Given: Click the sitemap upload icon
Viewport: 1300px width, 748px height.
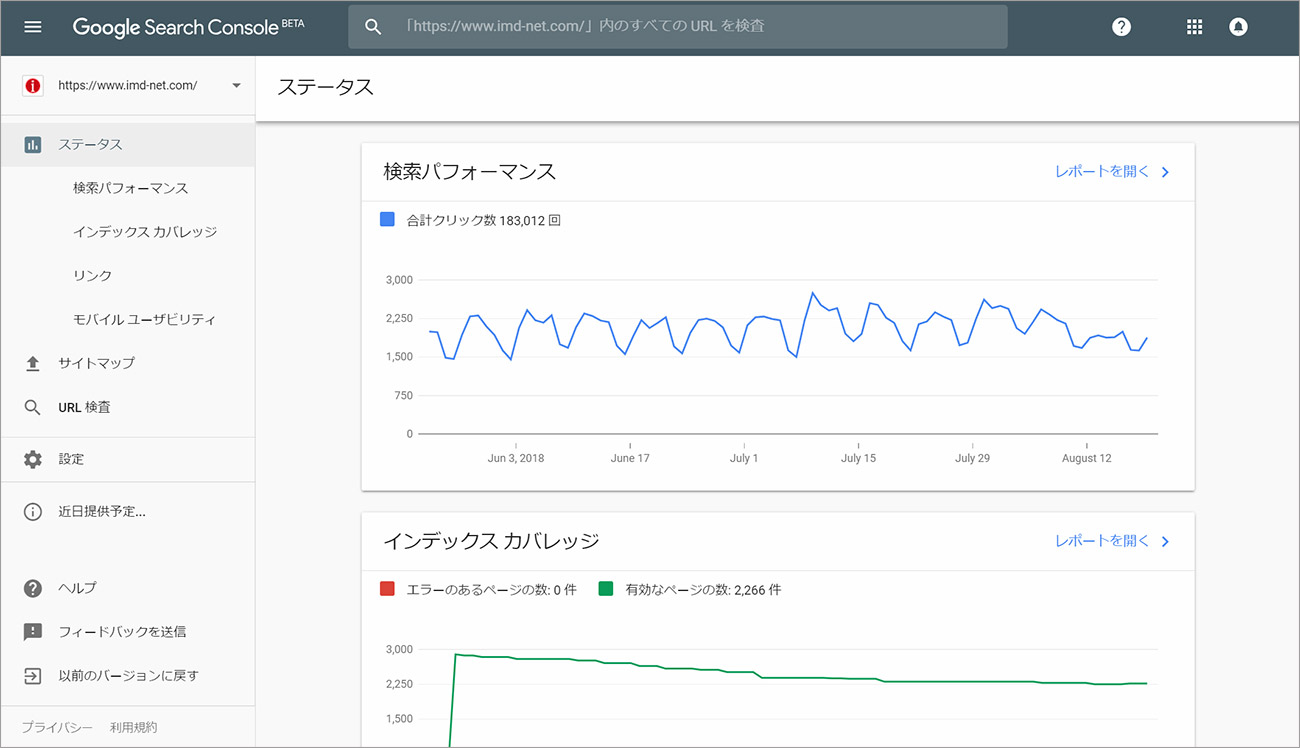Looking at the screenshot, I should (33, 364).
